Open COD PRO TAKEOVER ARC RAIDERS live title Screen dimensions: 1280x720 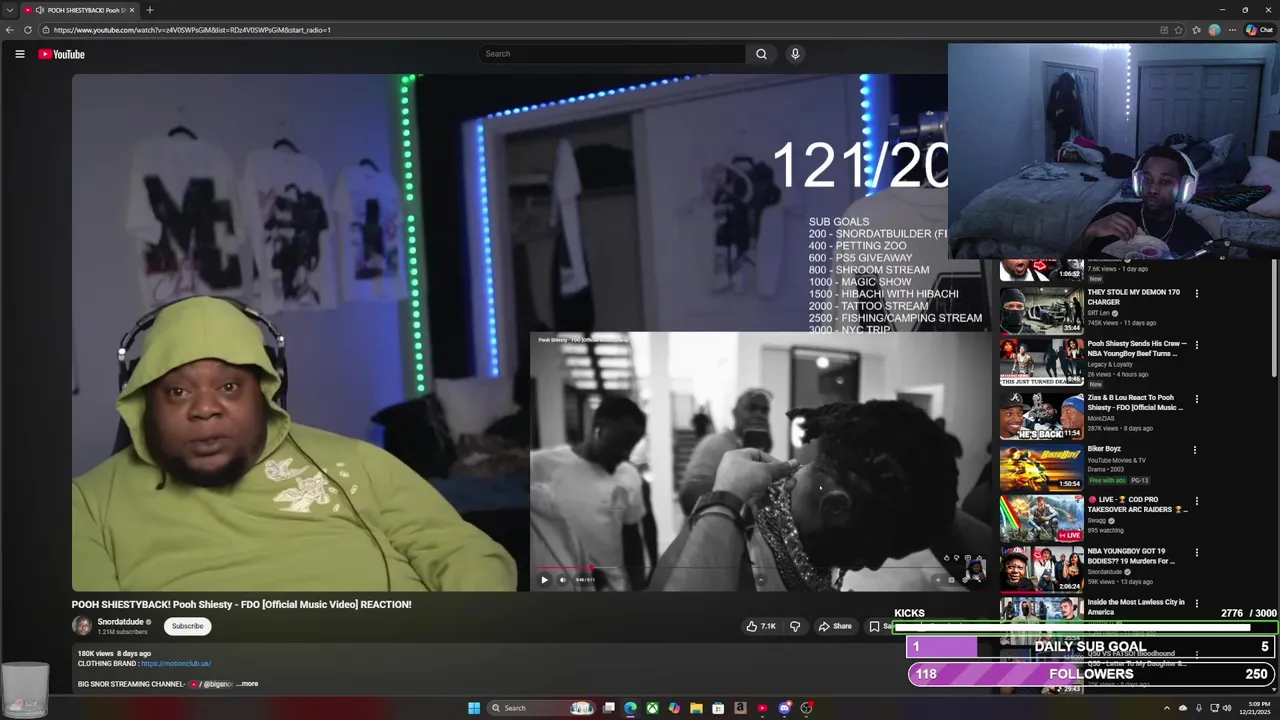pos(1137,504)
